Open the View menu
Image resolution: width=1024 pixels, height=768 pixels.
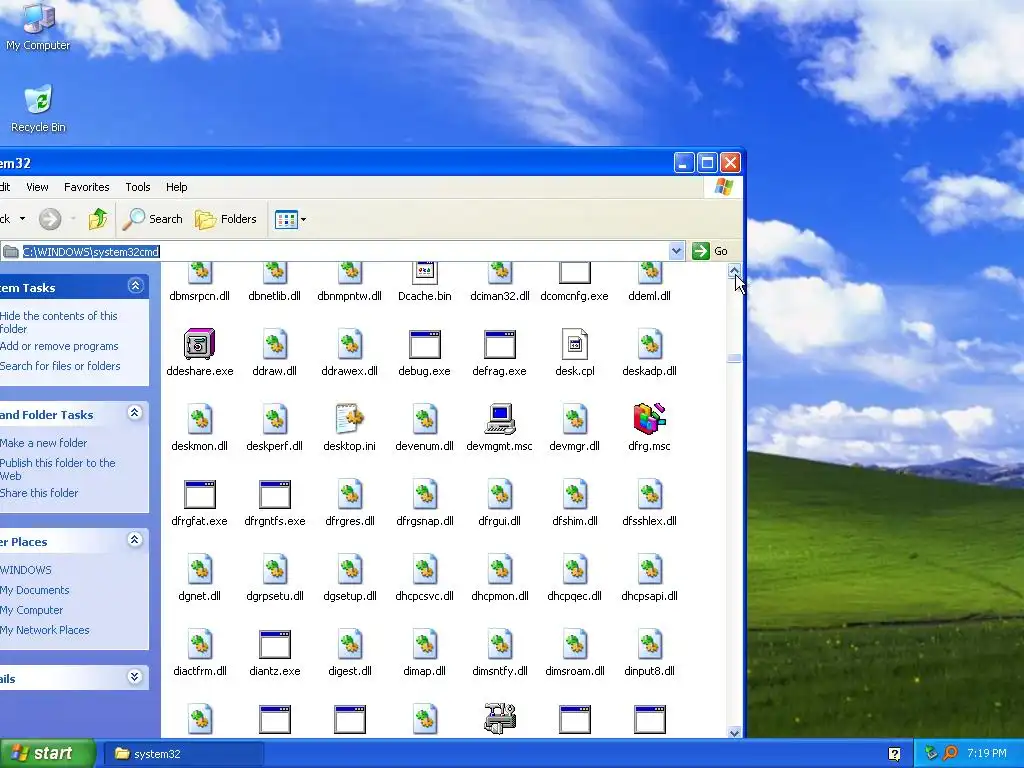point(37,187)
